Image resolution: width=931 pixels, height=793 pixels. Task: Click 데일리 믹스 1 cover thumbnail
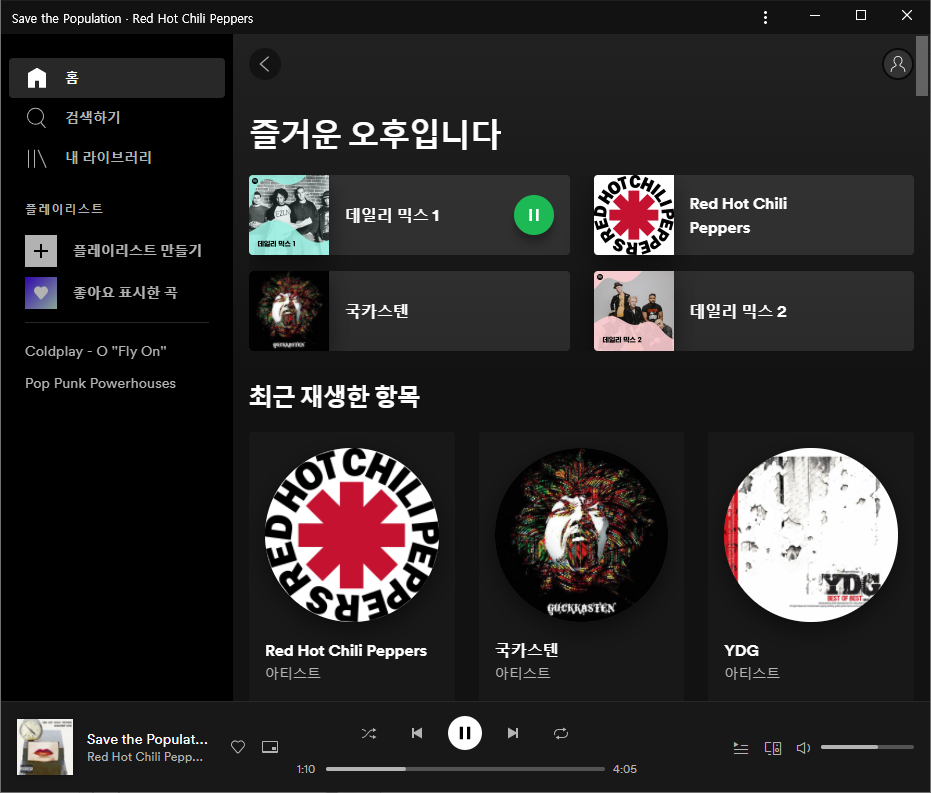click(289, 215)
